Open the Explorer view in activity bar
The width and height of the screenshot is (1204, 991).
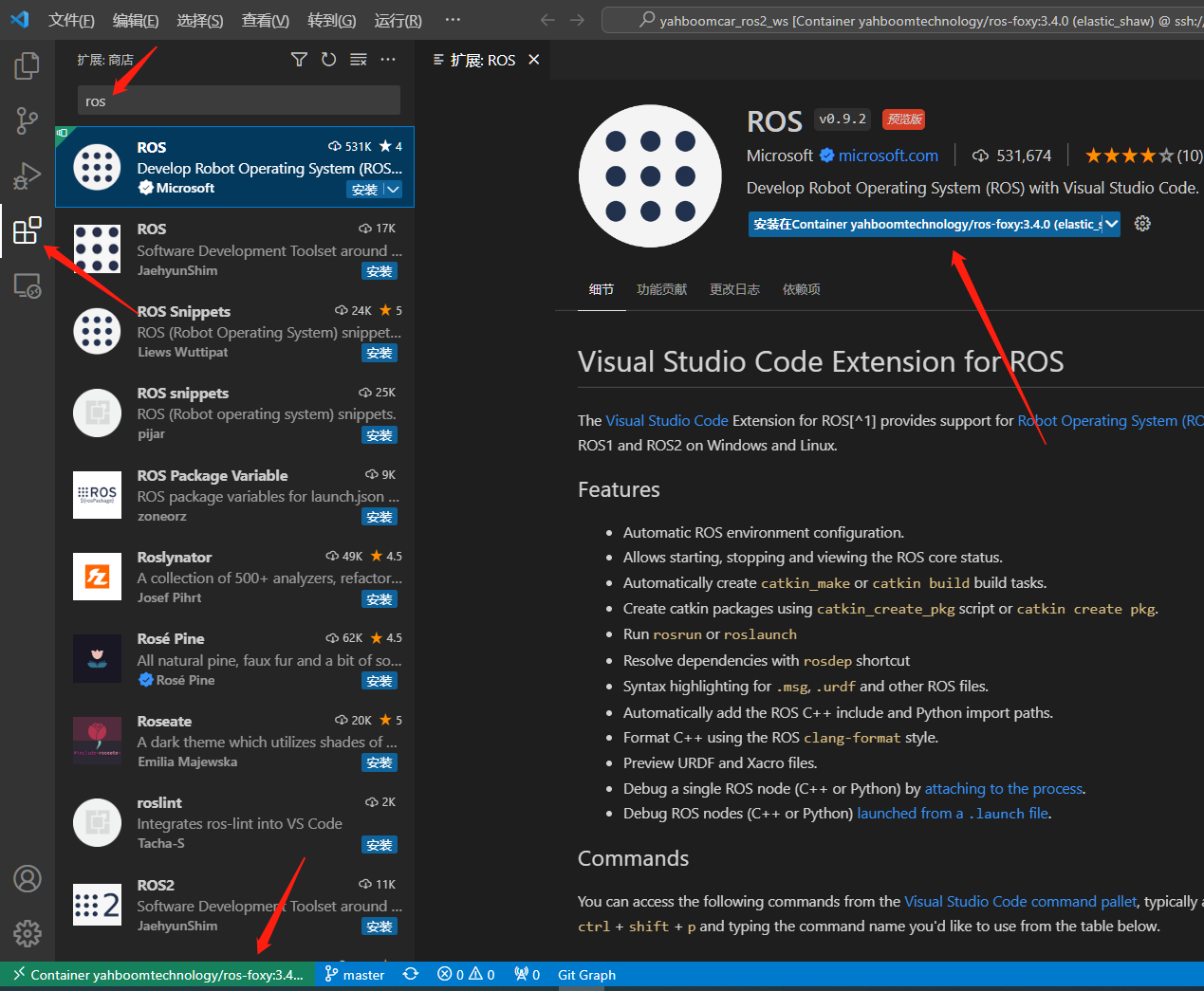(28, 66)
